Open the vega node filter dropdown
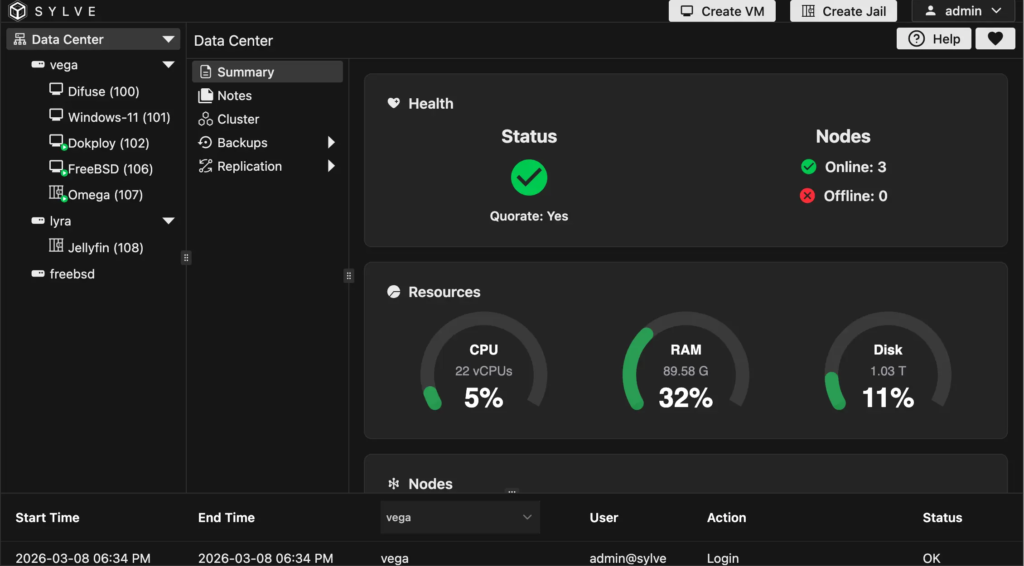The width and height of the screenshot is (1024, 566). click(x=460, y=517)
